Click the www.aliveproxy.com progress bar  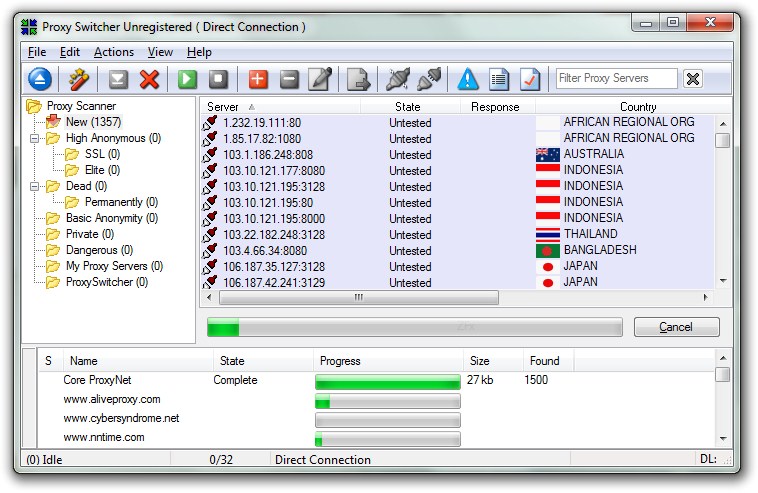388,401
